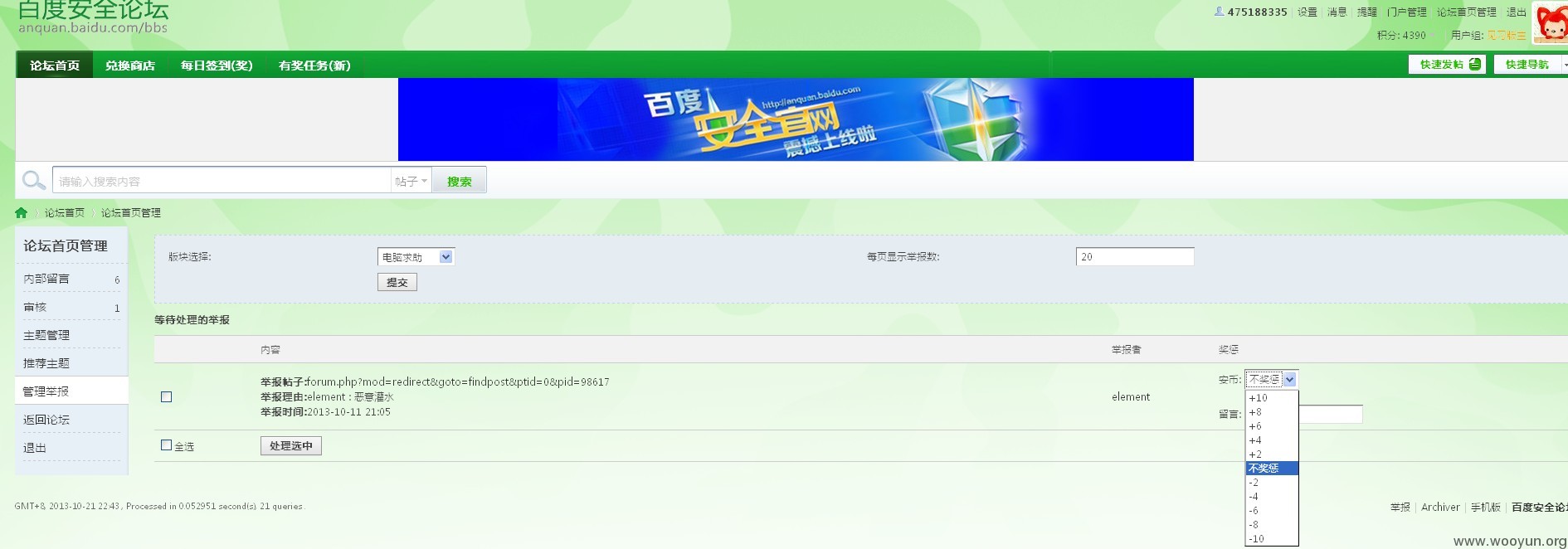Click the 举报 footer link

tap(1400, 507)
